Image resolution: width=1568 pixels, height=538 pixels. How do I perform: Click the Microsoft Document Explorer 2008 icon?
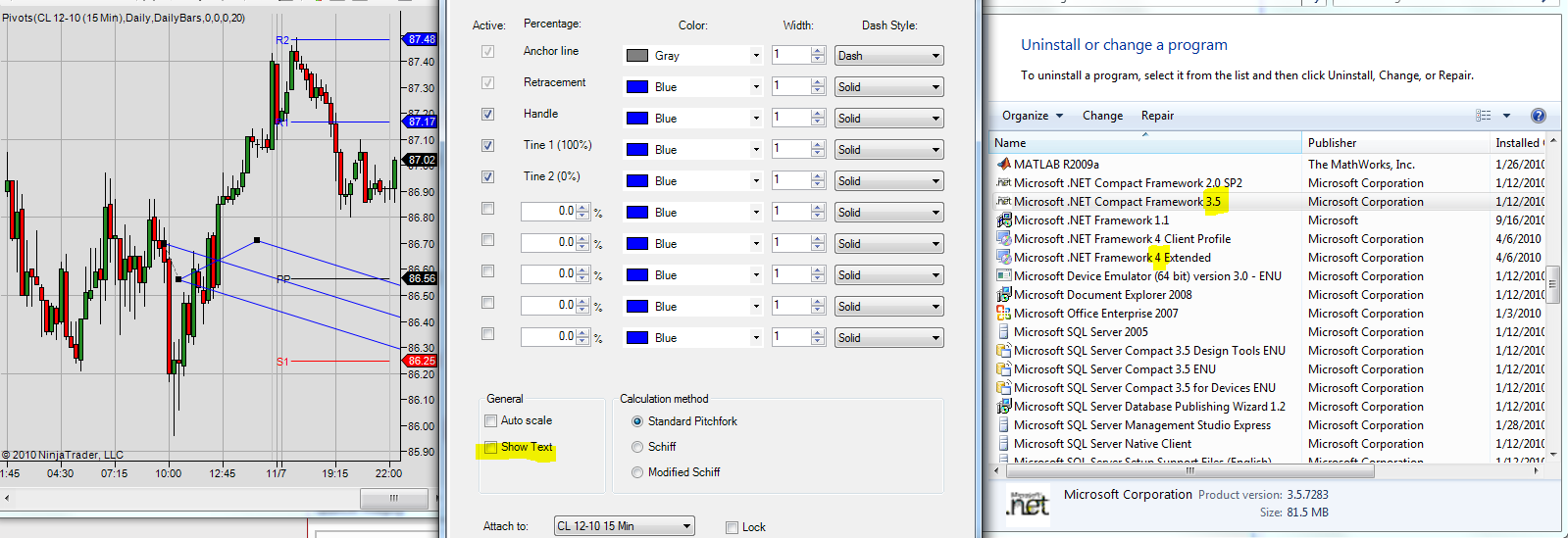[1003, 295]
